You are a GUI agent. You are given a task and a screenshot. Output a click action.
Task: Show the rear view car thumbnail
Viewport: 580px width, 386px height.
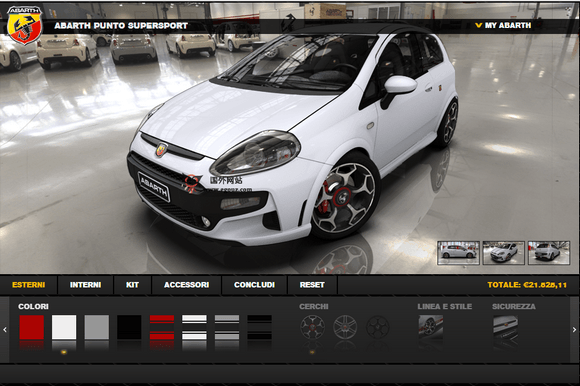coord(549,253)
